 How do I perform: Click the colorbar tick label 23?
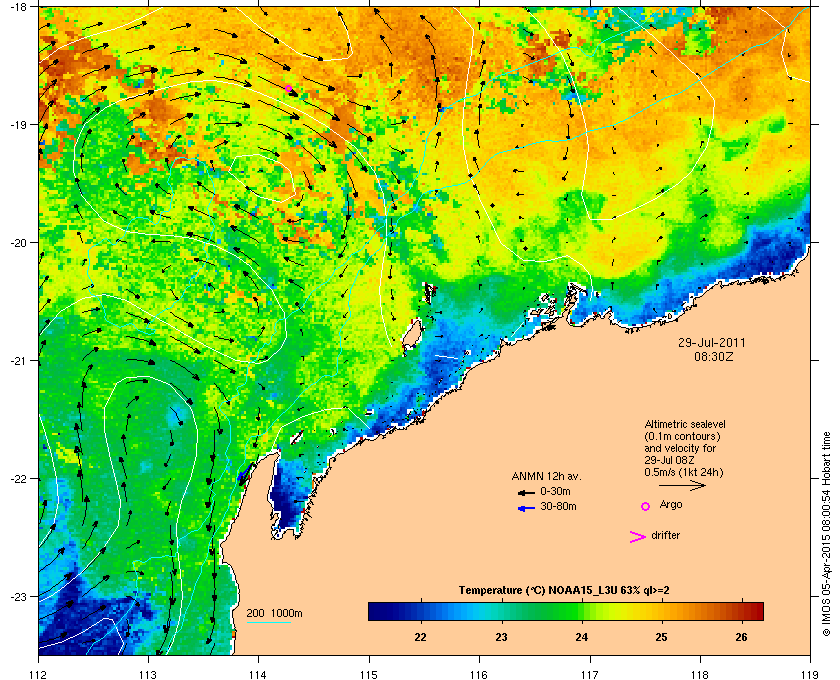tap(501, 637)
